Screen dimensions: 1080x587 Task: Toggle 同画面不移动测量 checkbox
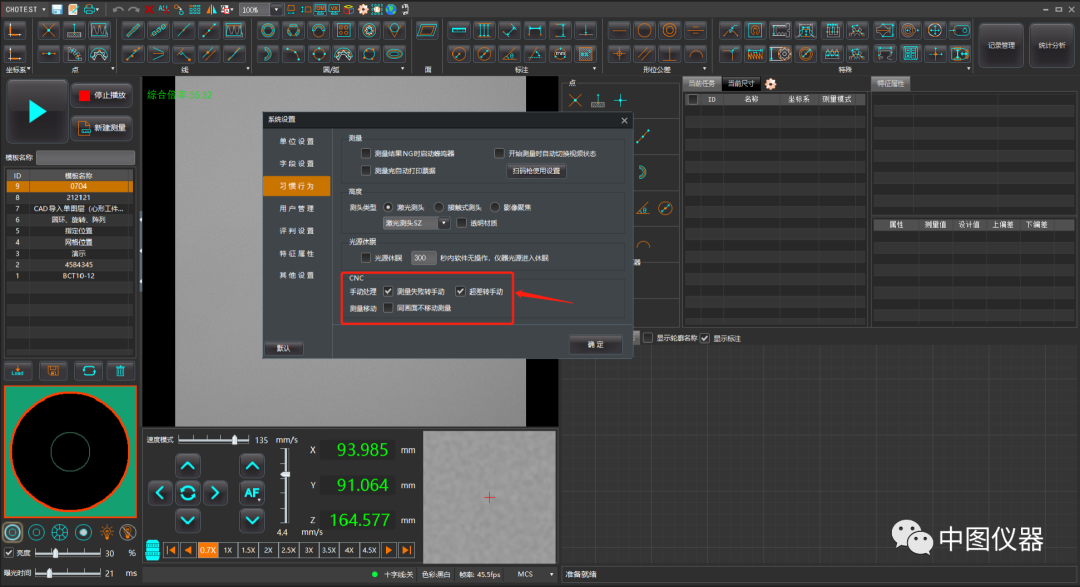388,308
